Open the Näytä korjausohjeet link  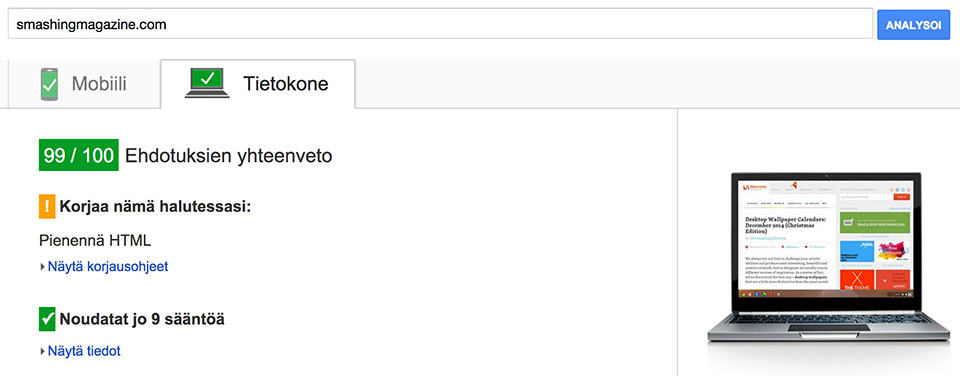tap(108, 267)
